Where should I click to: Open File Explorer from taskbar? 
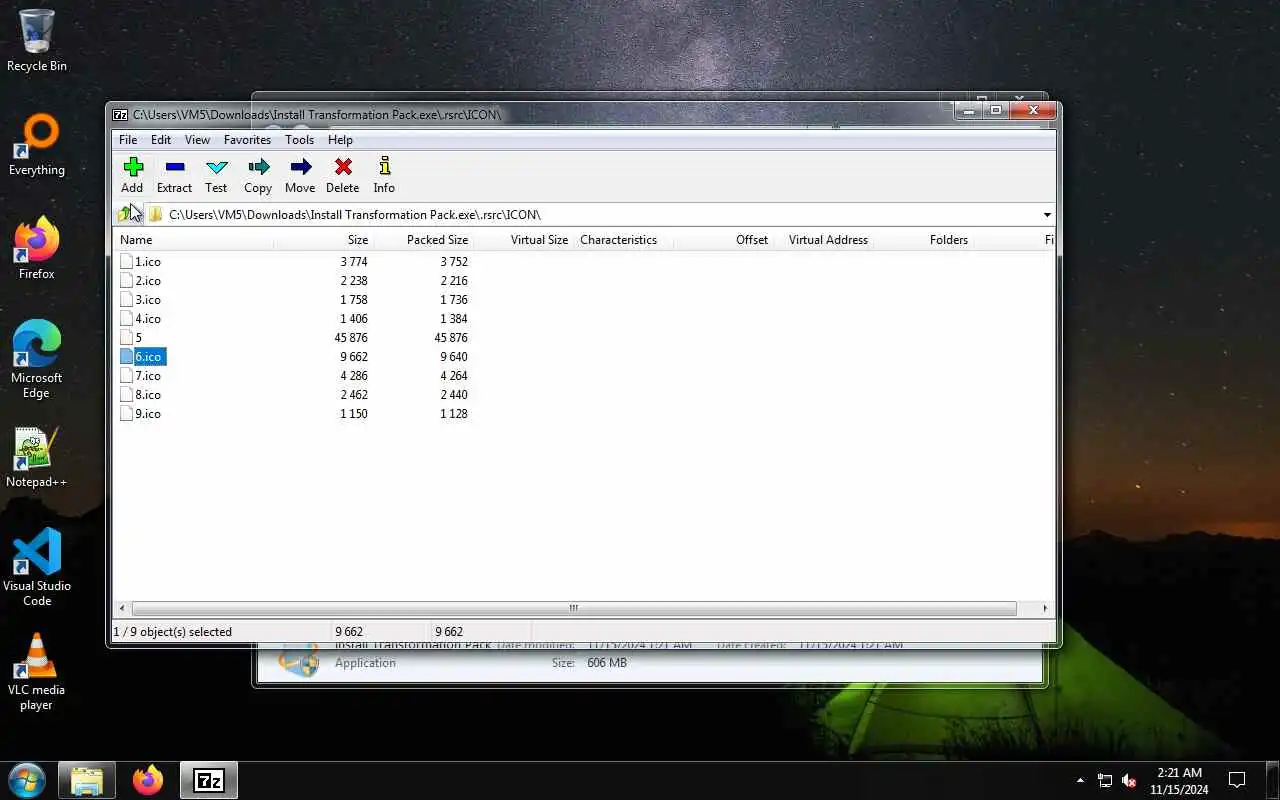tap(87, 780)
